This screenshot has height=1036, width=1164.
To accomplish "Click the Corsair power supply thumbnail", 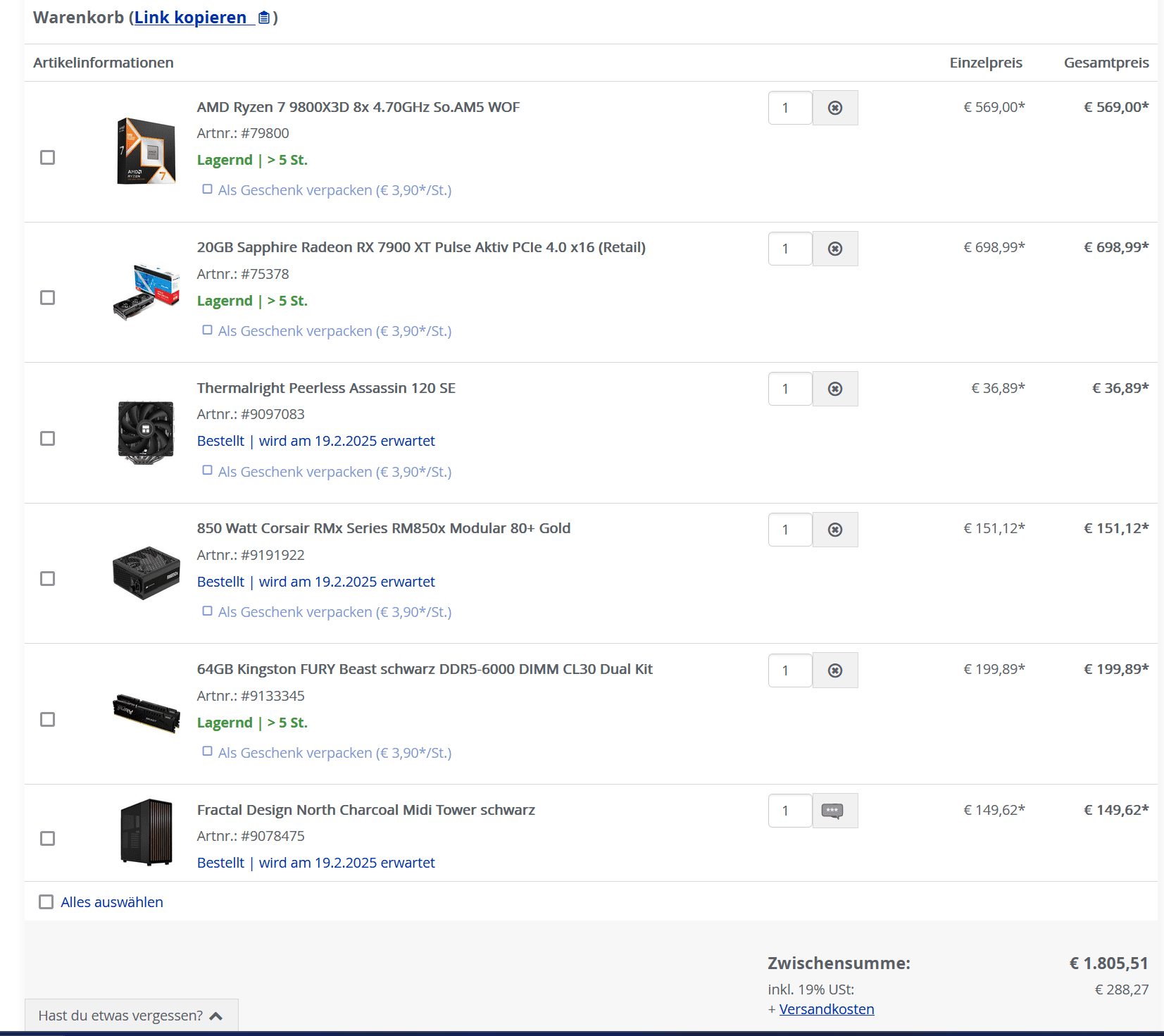I will pyautogui.click(x=146, y=573).
